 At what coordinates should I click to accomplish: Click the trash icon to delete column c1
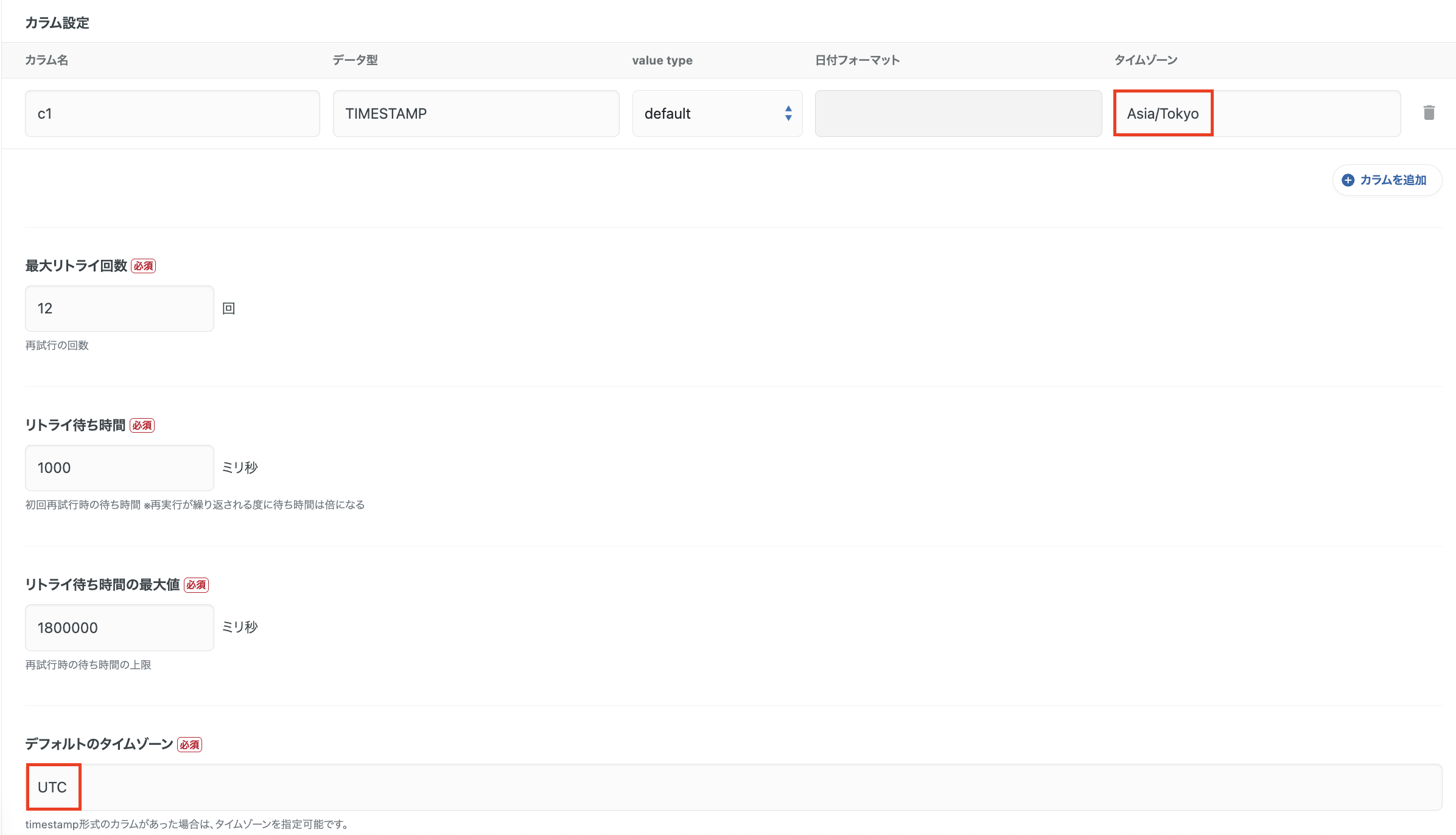point(1429,113)
